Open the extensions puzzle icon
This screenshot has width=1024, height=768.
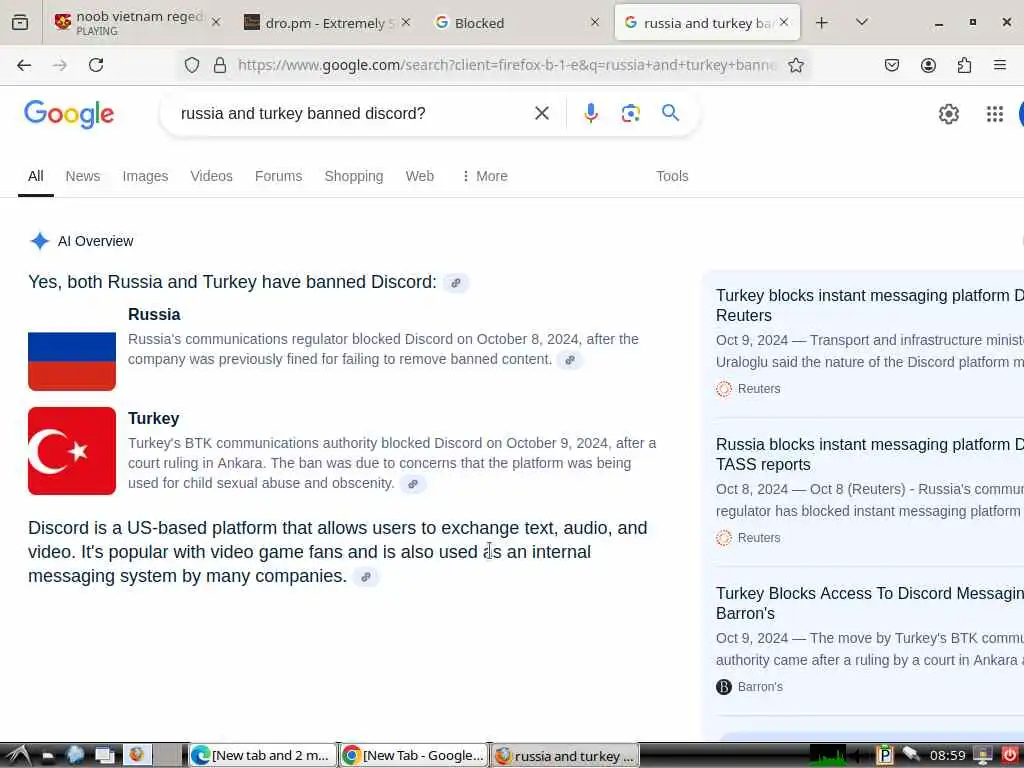coord(964,65)
